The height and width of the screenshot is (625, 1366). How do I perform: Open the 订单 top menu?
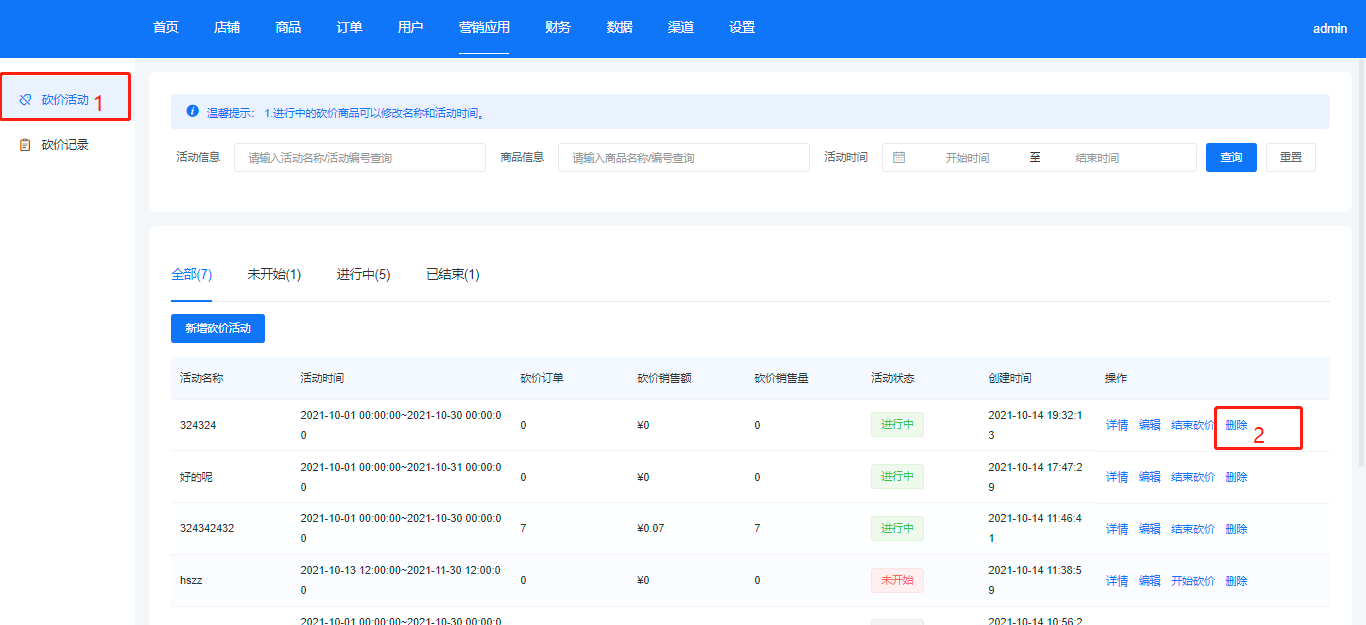click(x=349, y=28)
